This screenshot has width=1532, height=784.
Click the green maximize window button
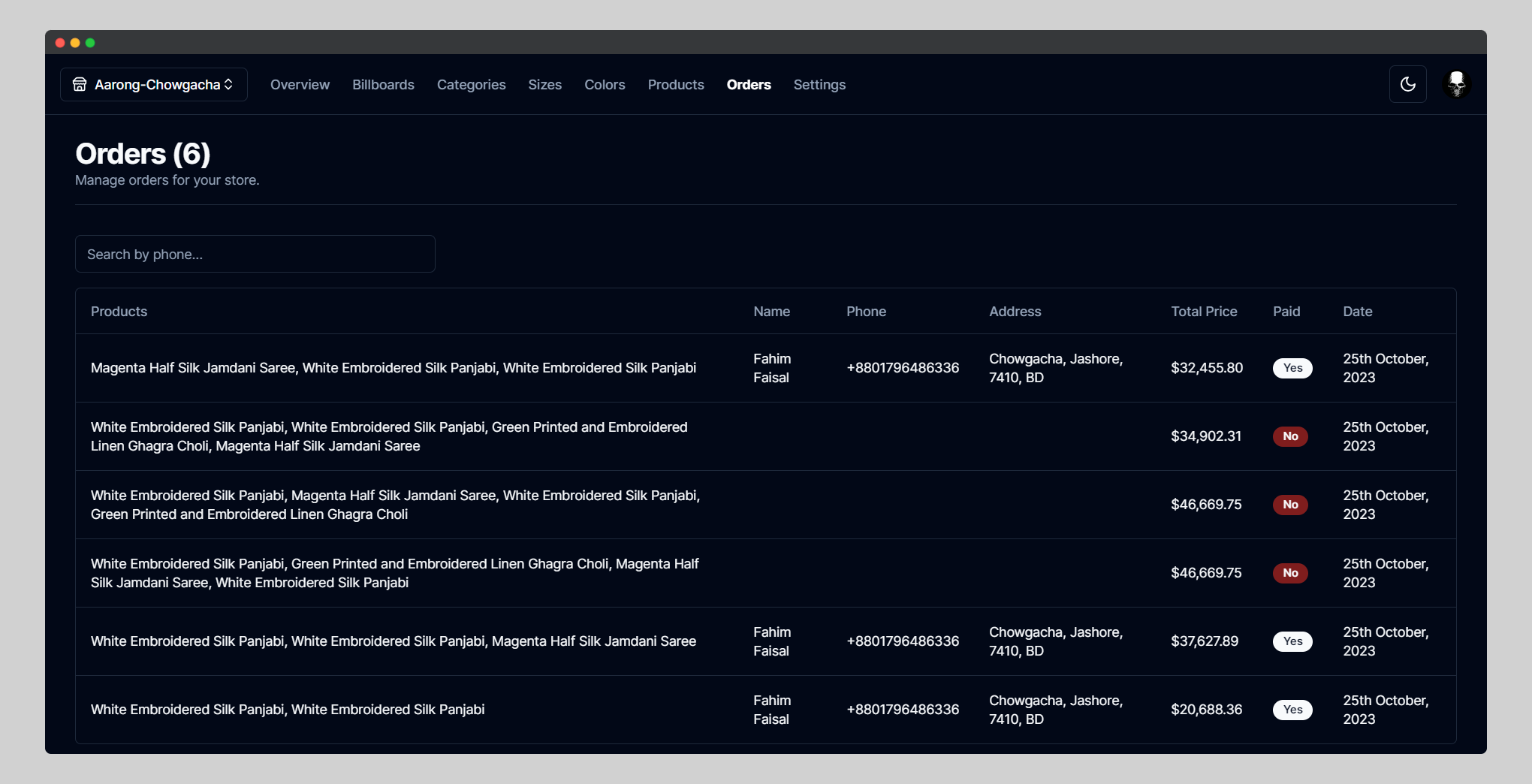(90, 43)
